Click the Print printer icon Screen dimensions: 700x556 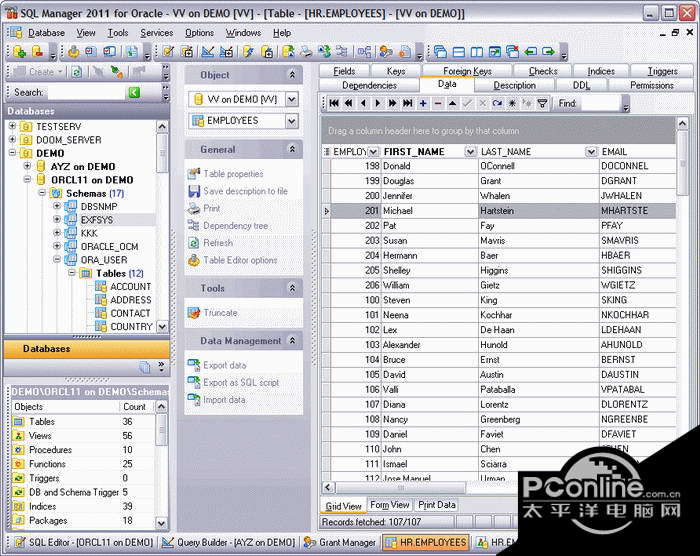point(194,209)
